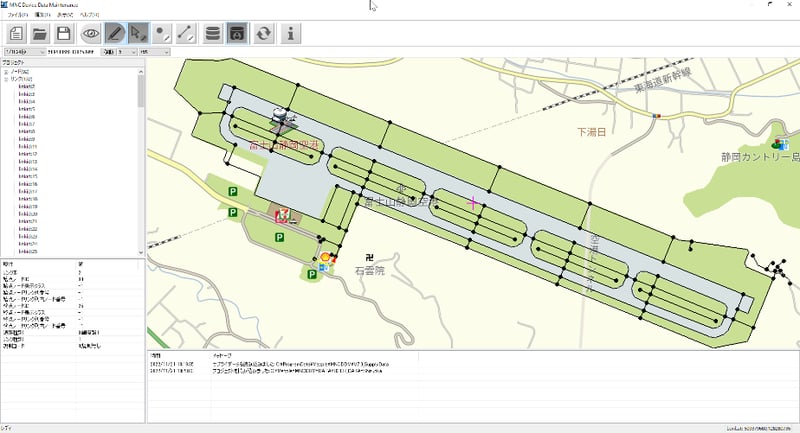
Task: Click the database stack icon
Action: (x=213, y=34)
